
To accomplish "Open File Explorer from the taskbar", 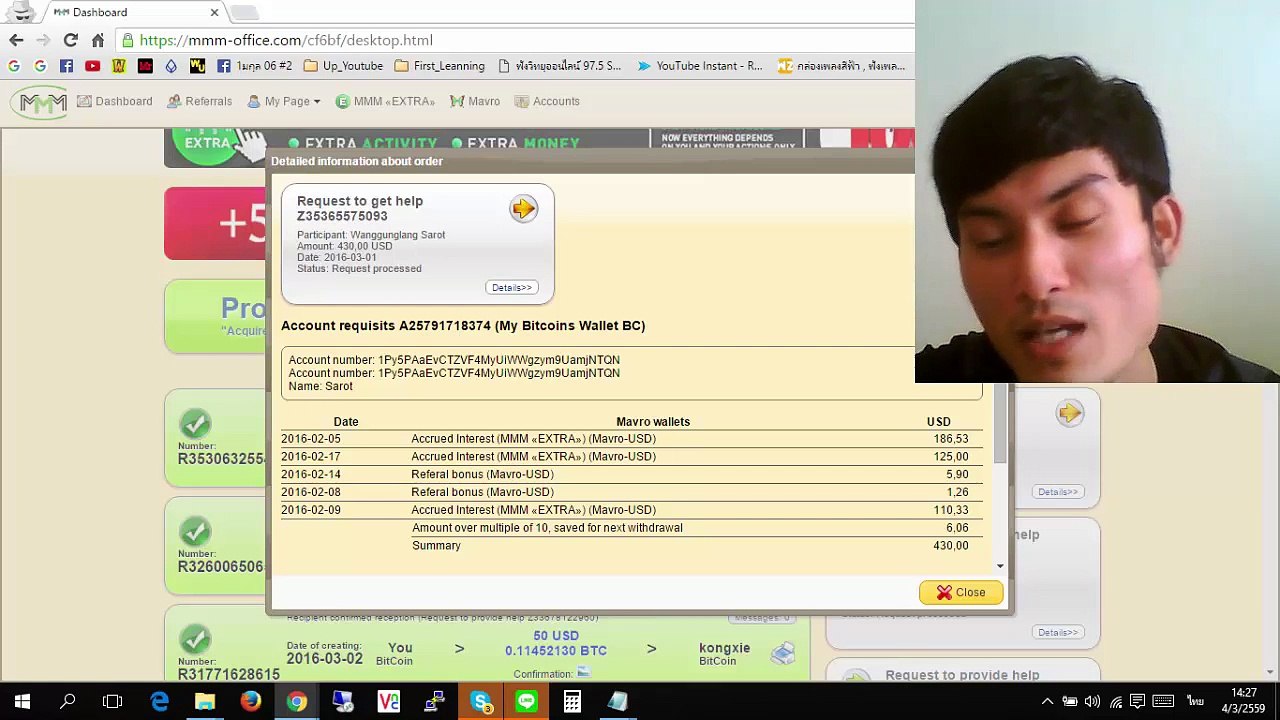I will pyautogui.click(x=205, y=702).
